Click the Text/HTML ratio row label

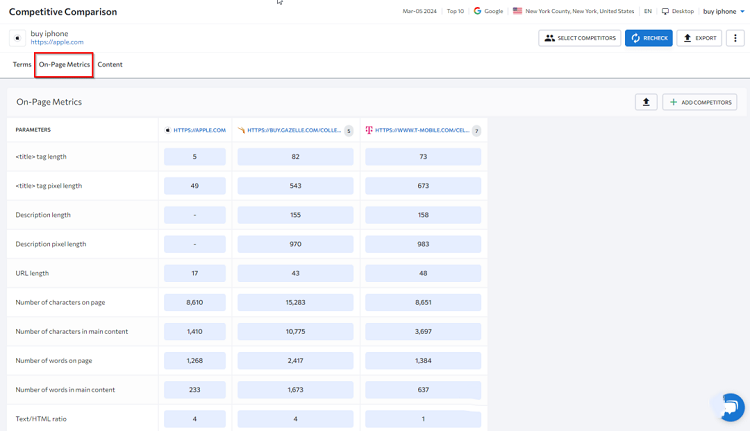pyautogui.click(x=41, y=419)
